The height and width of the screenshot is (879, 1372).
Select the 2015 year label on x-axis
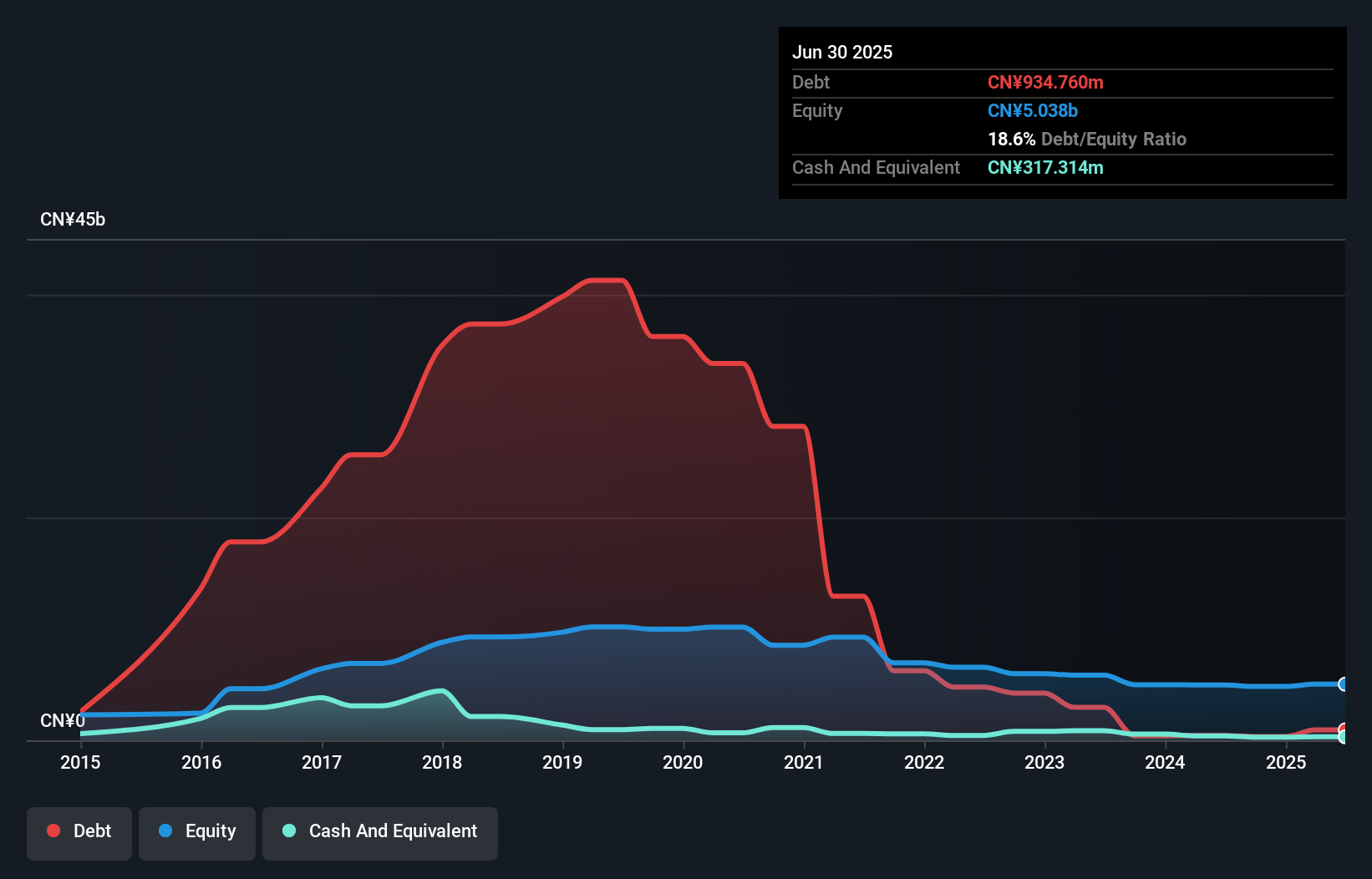tap(79, 762)
